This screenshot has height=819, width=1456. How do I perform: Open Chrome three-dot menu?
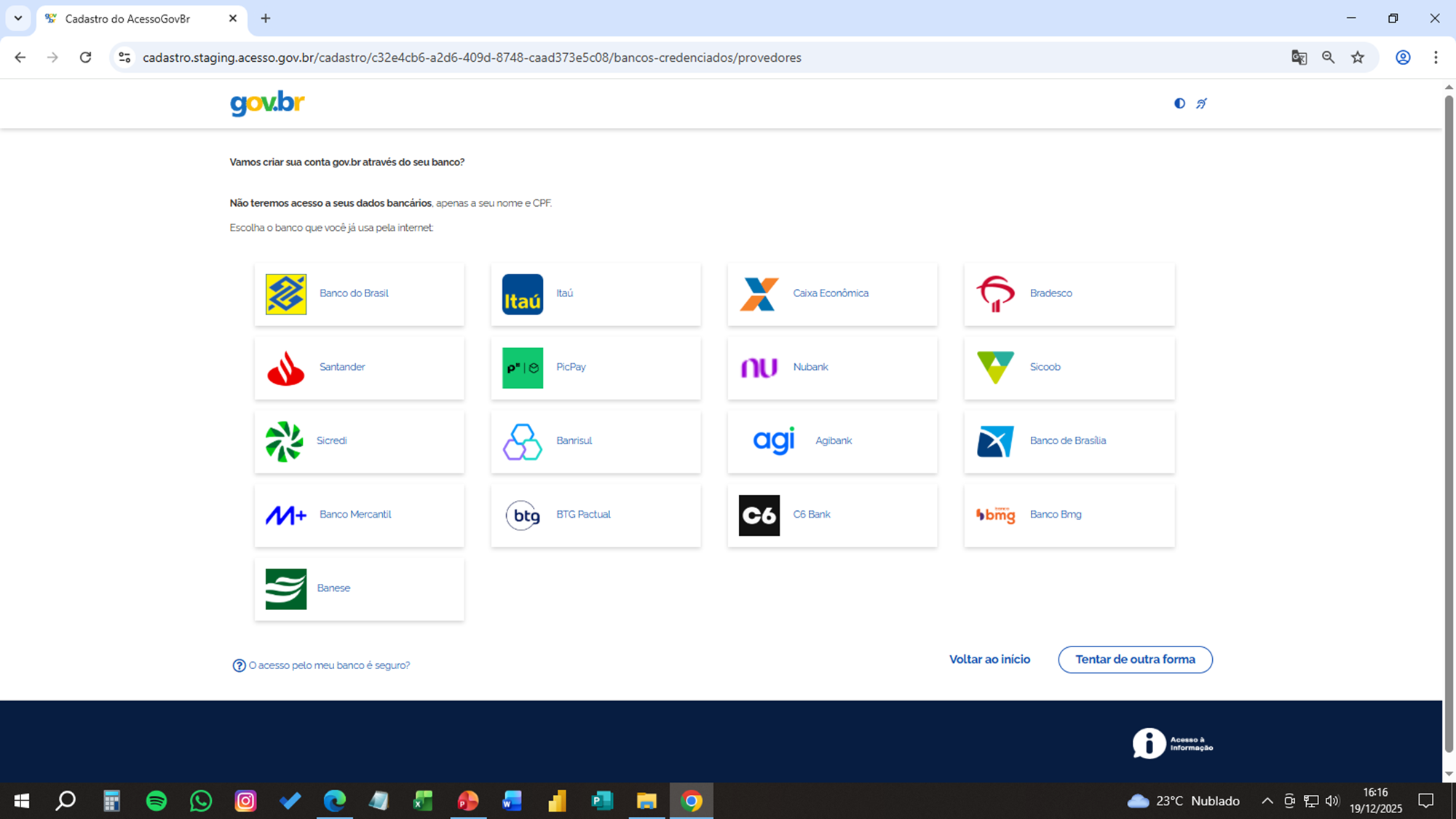tap(1436, 58)
